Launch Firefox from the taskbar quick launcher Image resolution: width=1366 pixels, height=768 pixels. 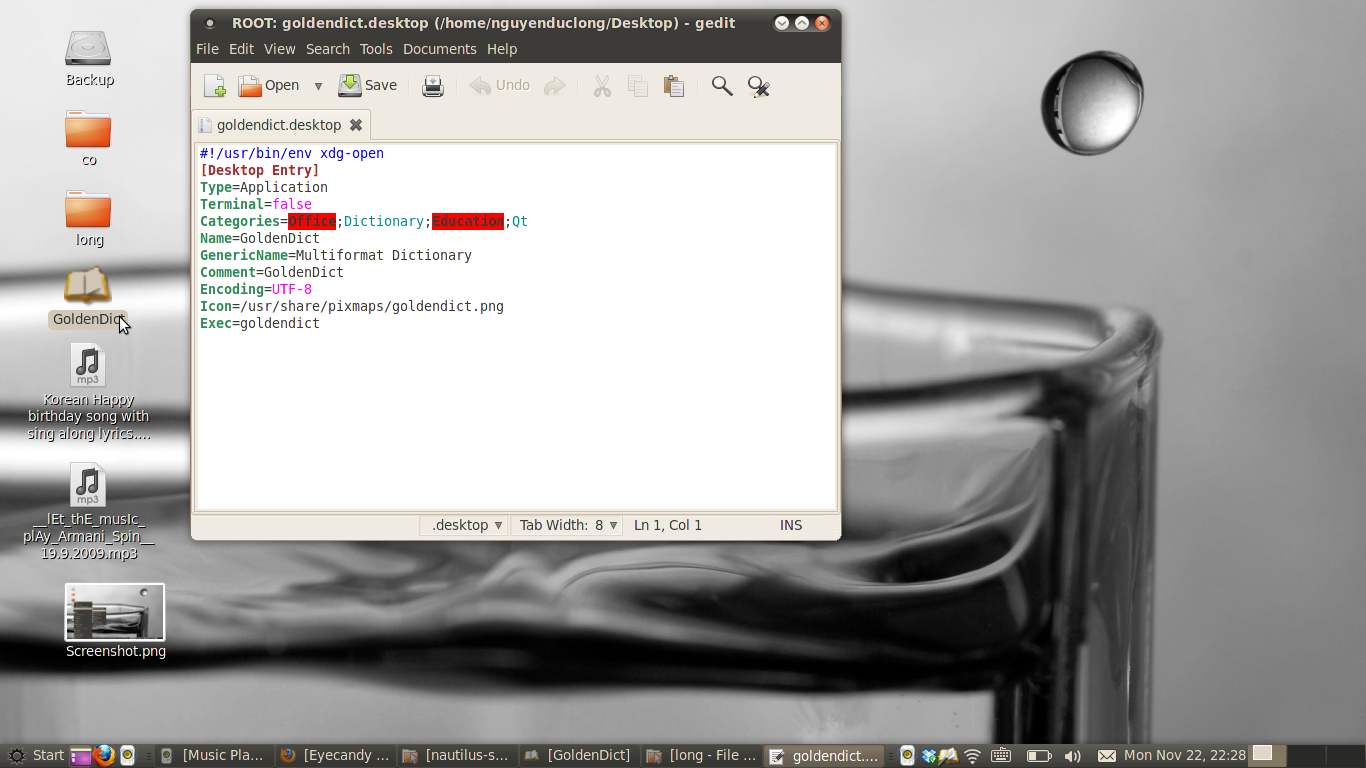pos(105,755)
